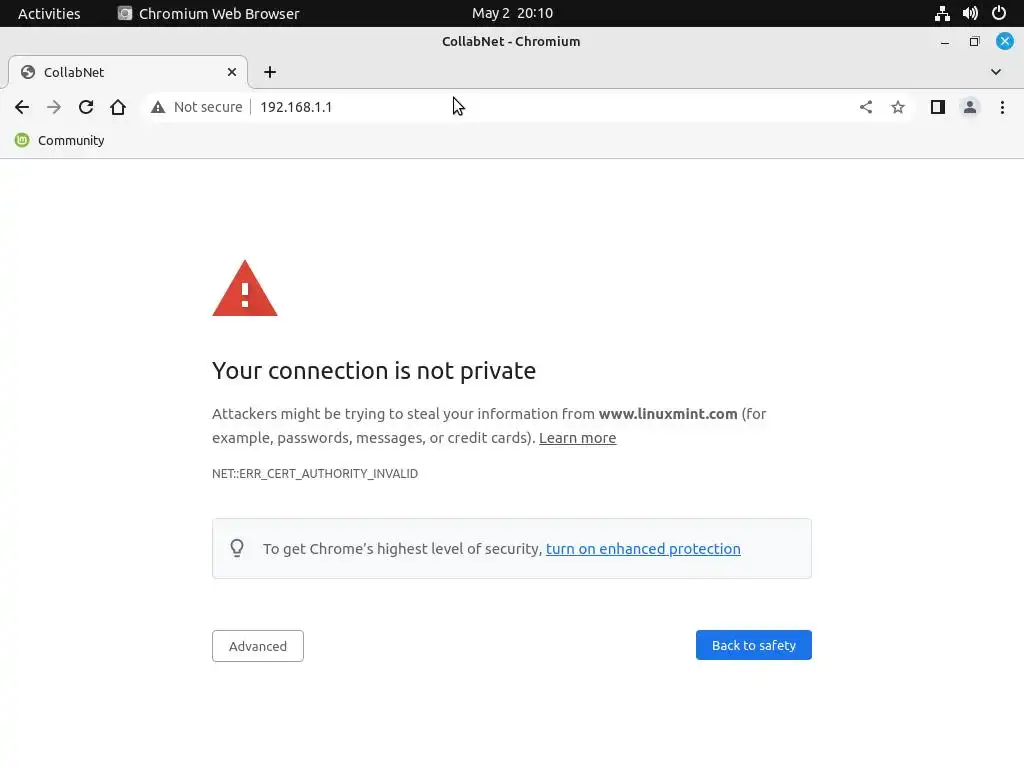Image resolution: width=1024 pixels, height=768 pixels.
Task: Open the Community bookmark
Action: pyautogui.click(x=60, y=141)
